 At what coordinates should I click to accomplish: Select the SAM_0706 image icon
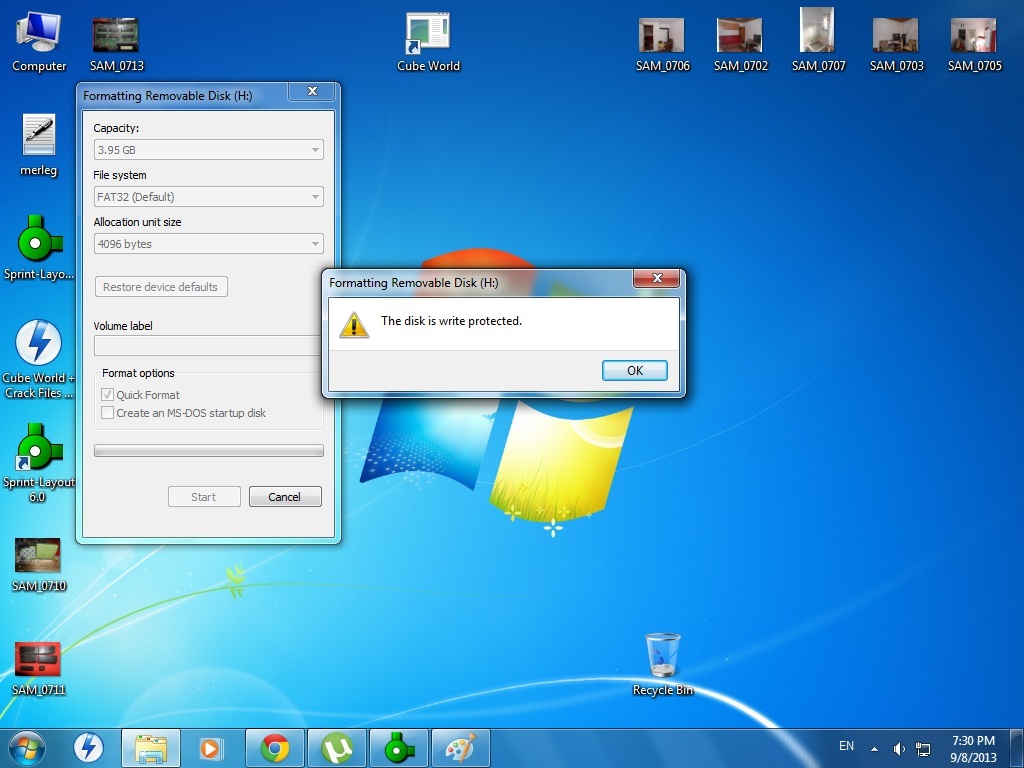tap(662, 44)
